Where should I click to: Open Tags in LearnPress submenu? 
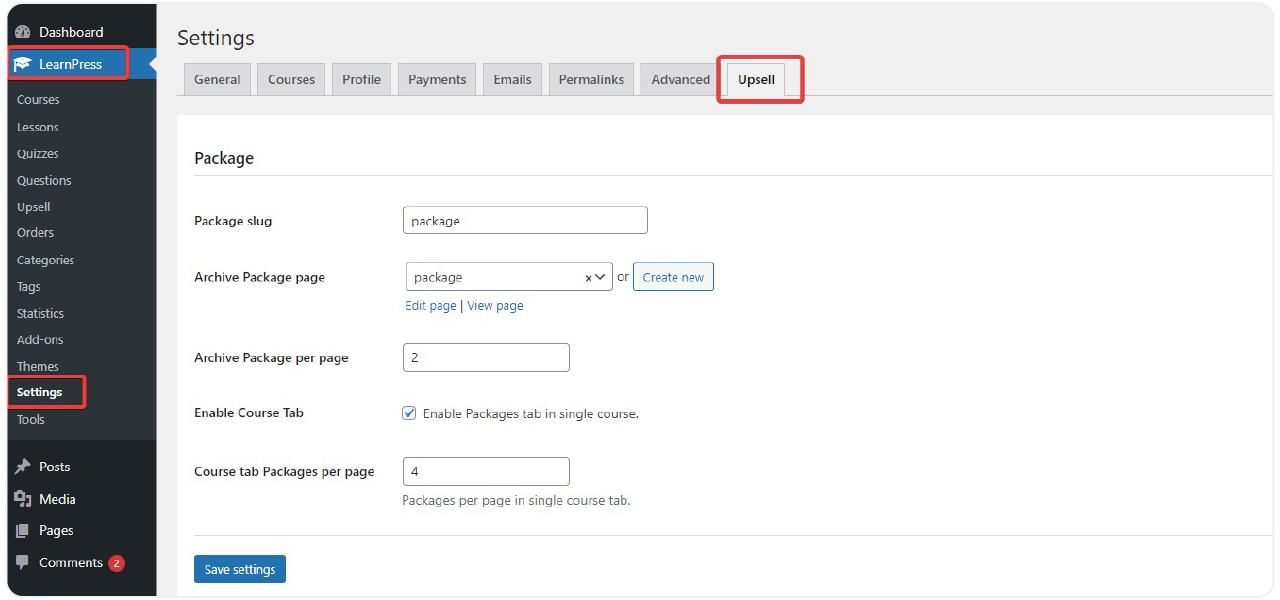(x=29, y=287)
